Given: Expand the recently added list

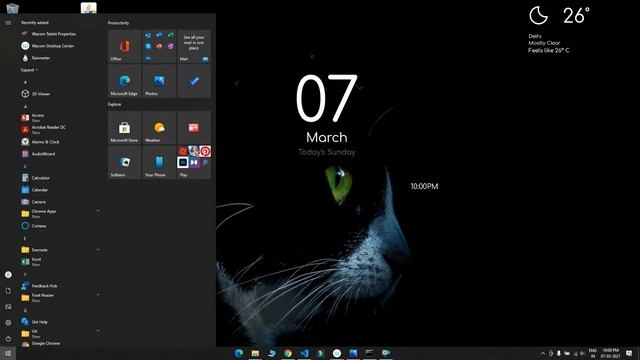Looking at the screenshot, I should (29, 70).
